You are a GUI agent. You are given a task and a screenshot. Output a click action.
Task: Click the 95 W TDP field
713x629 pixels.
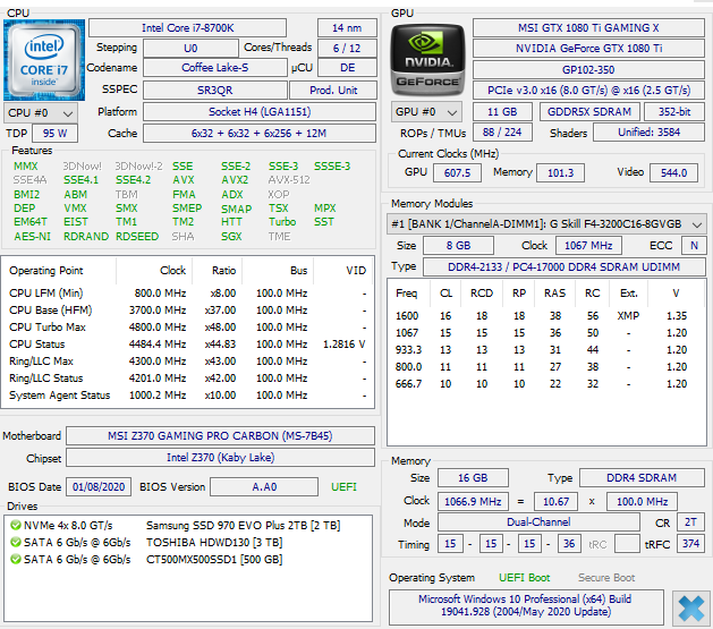[x=55, y=133]
